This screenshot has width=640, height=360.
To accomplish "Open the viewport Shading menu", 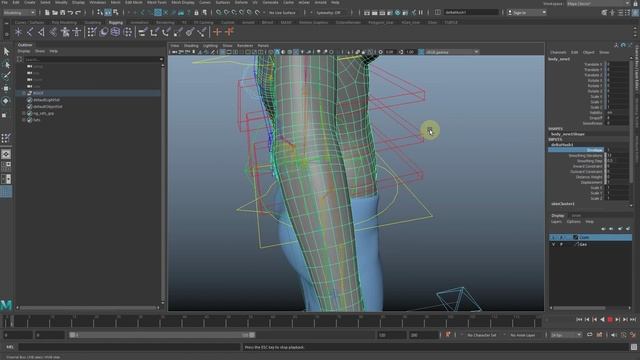I will (191, 46).
